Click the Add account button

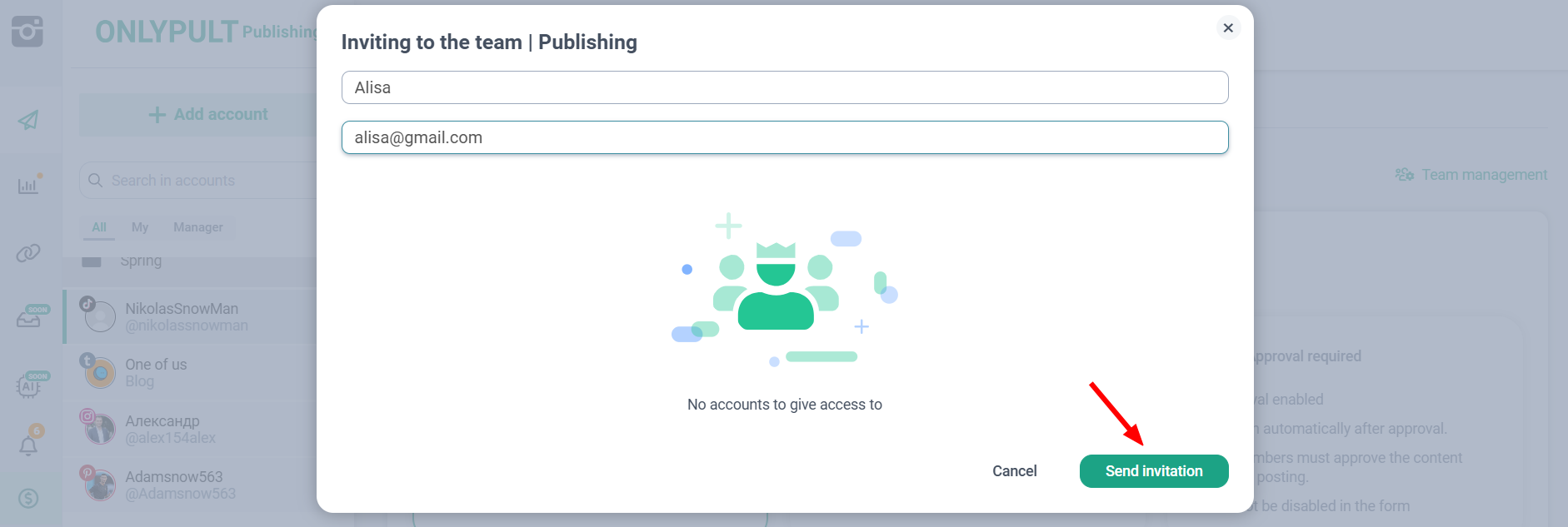208,115
